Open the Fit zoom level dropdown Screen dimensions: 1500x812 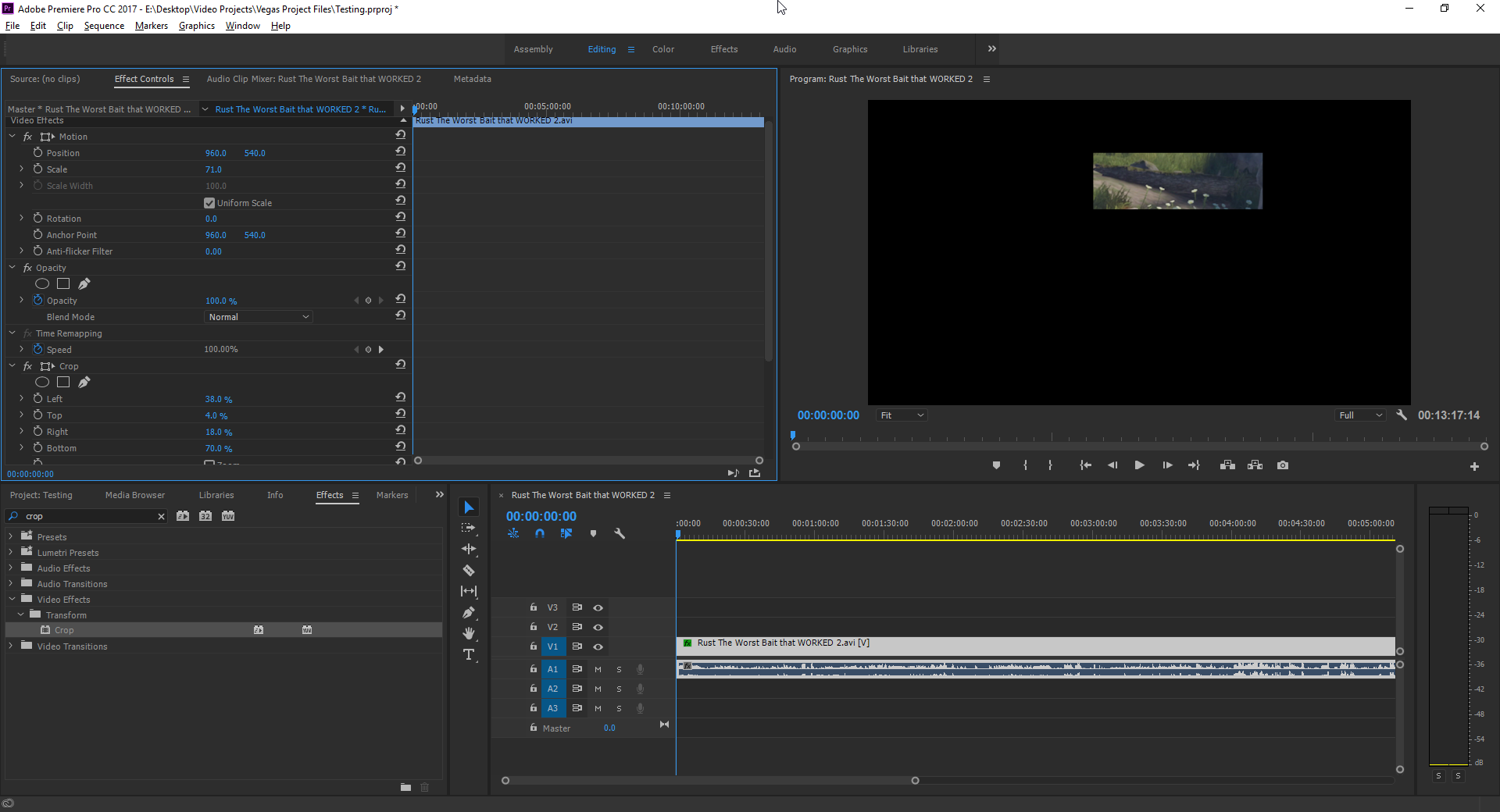tap(902, 415)
